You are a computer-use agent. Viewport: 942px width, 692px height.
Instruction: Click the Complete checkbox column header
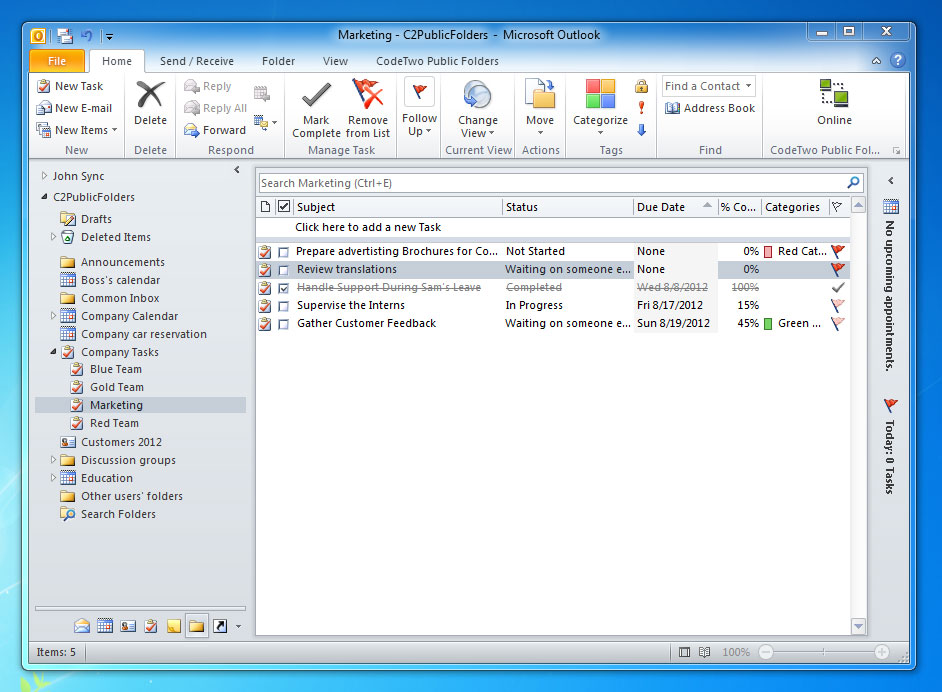tap(284, 207)
